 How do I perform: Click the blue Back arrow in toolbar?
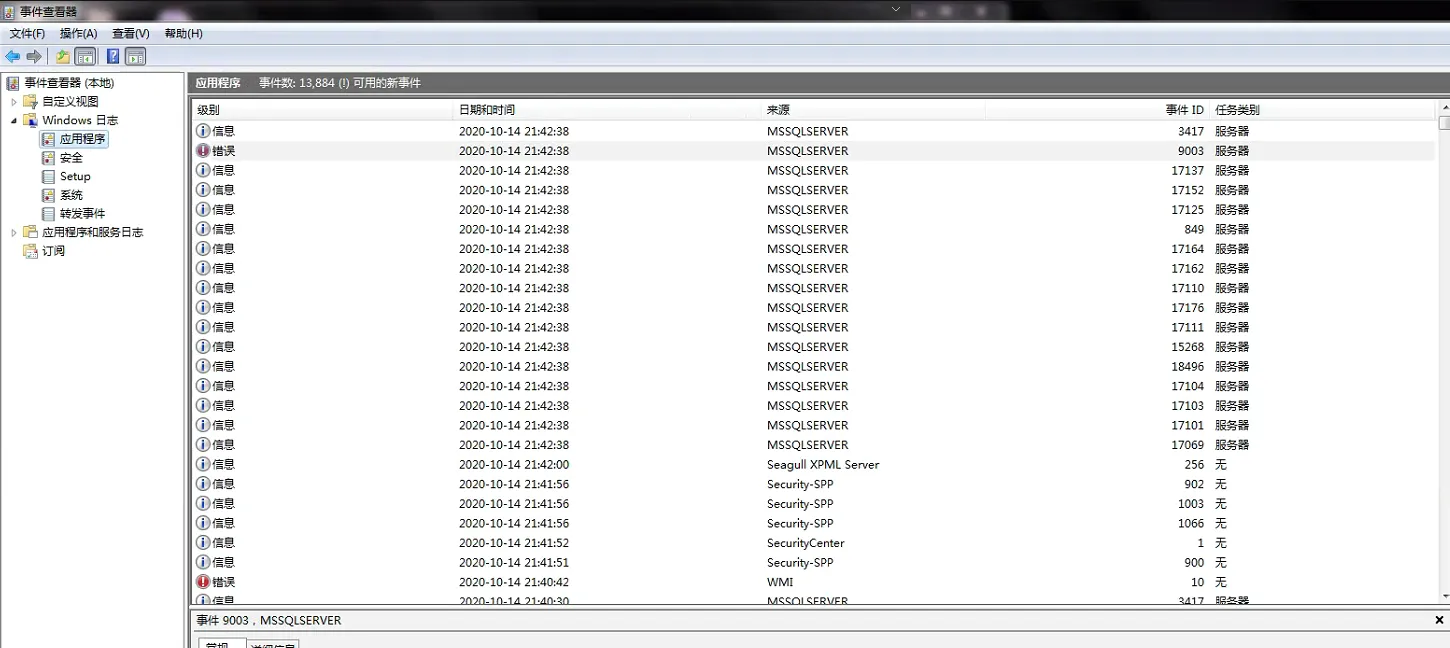click(13, 57)
